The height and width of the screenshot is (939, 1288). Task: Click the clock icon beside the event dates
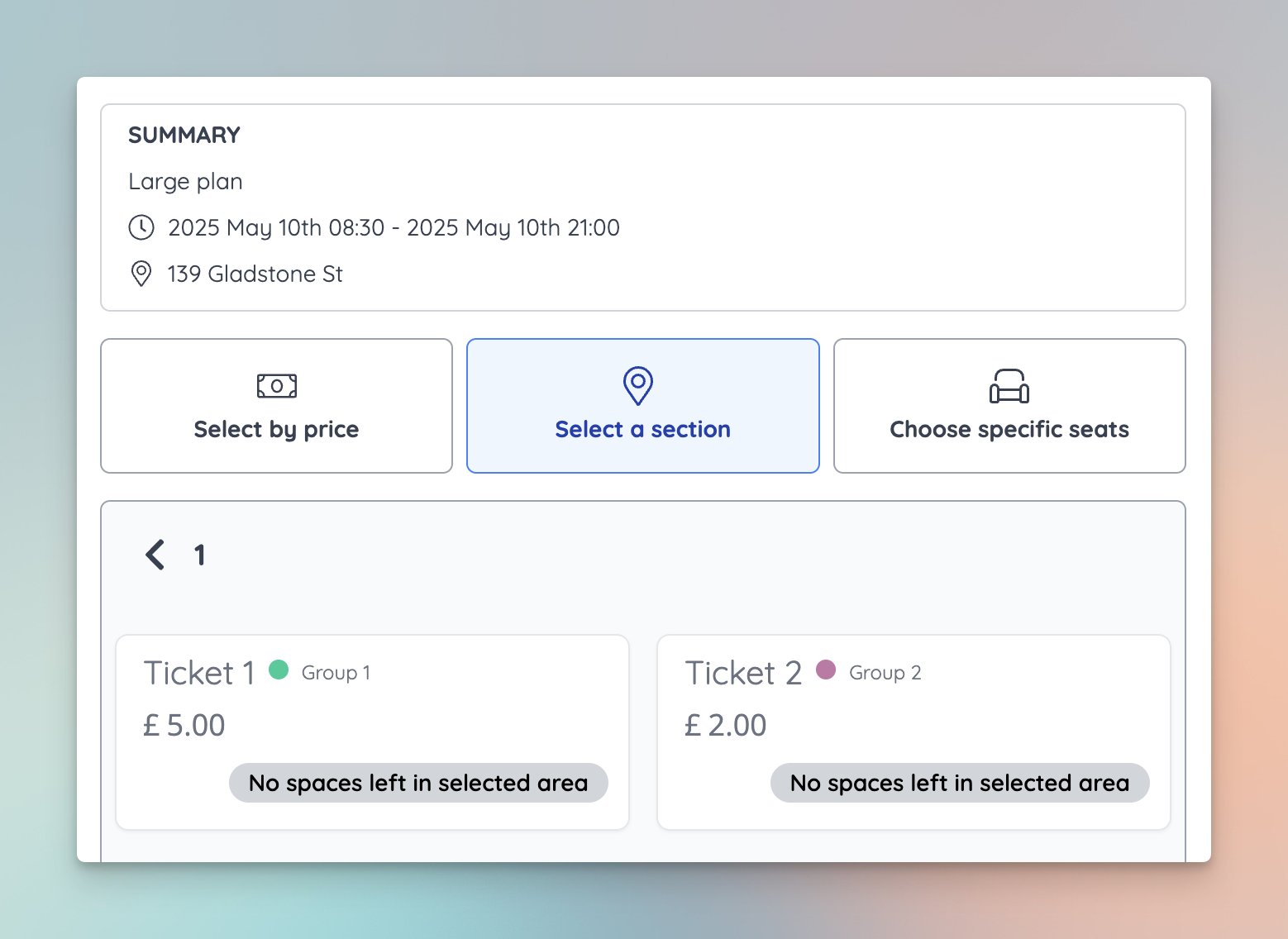coord(141,227)
